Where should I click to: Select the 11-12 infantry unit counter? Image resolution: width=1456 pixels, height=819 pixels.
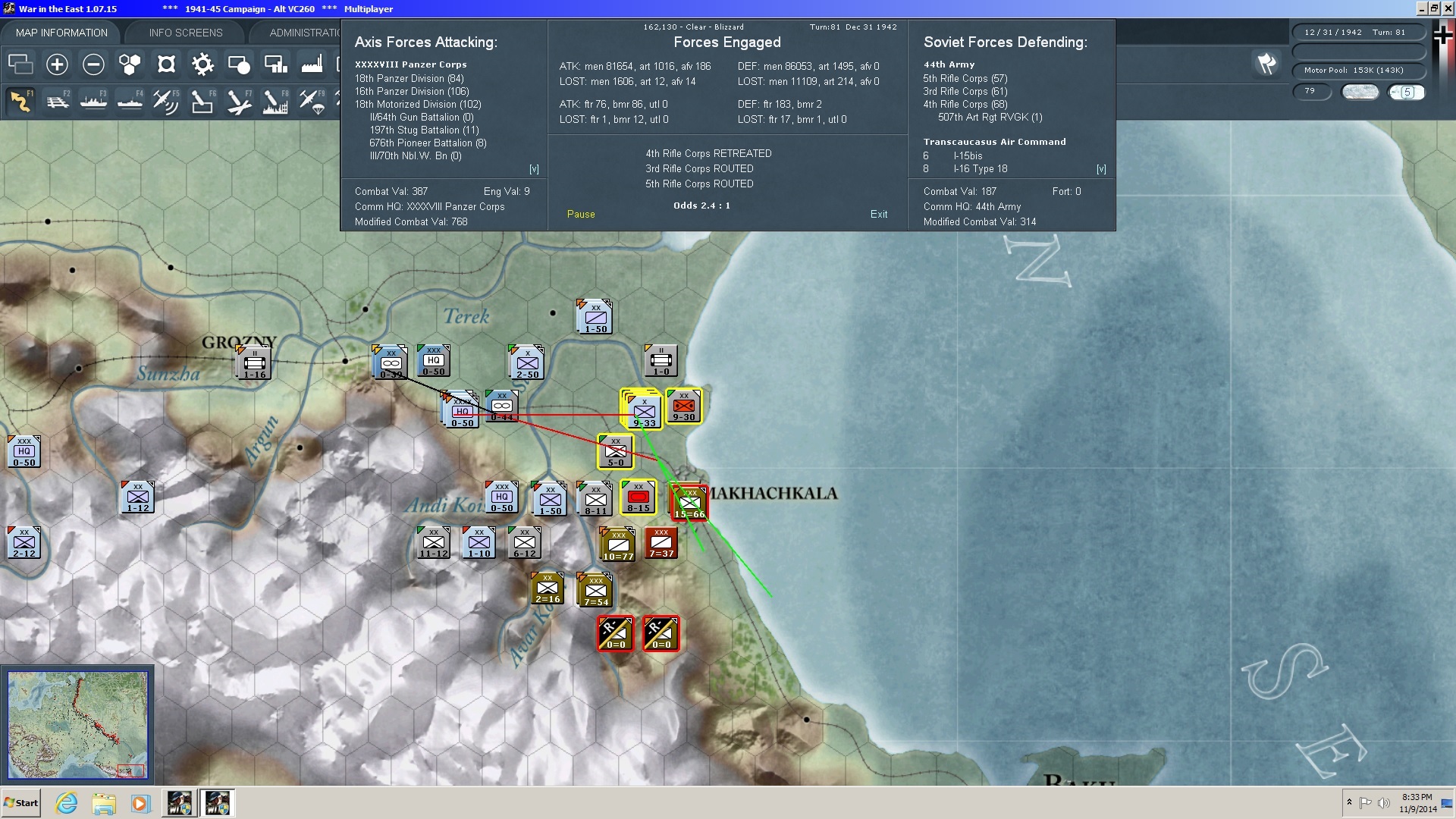point(434,542)
